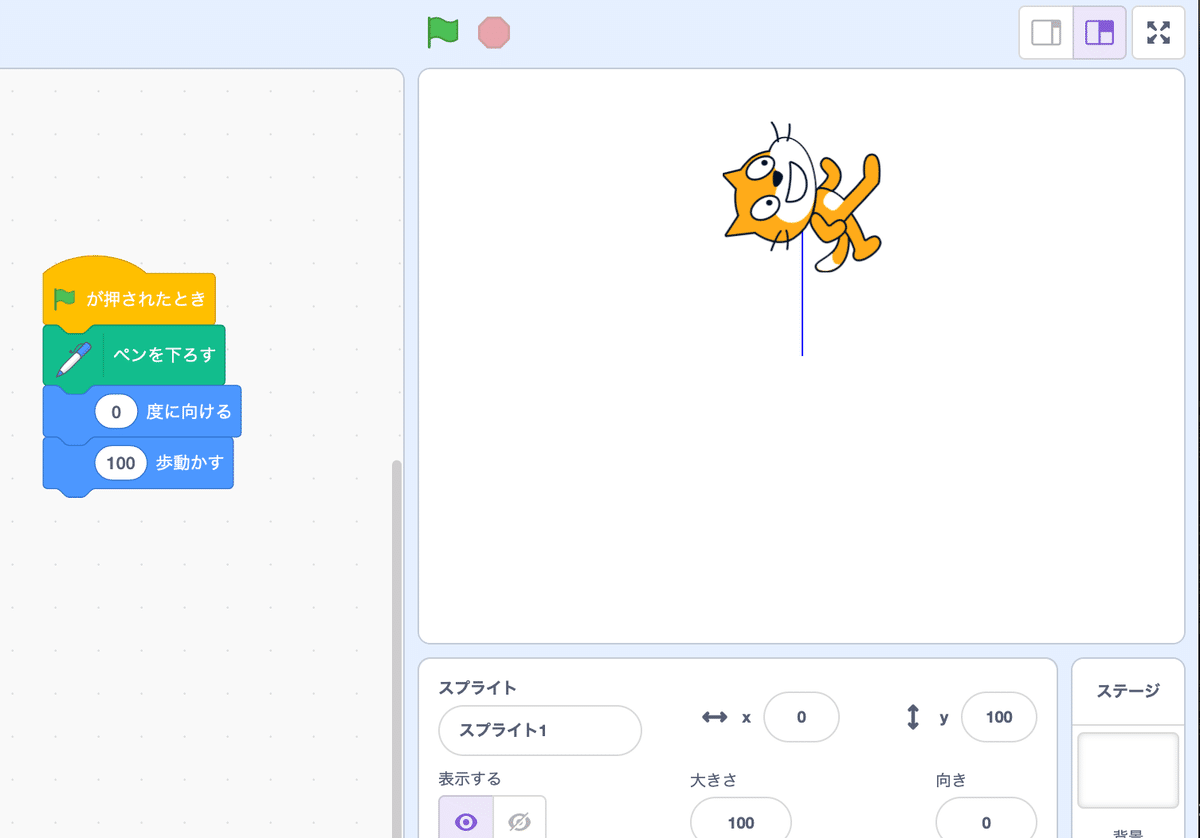Hide the sprite with crossed-eye button
This screenshot has width=1200, height=838.
coord(519,822)
